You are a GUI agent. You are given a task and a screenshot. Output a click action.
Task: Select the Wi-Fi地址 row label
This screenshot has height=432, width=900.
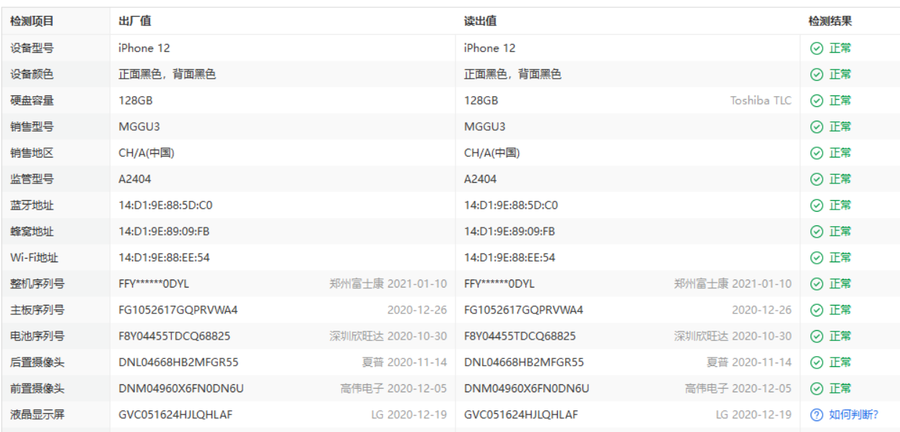(x=34, y=258)
